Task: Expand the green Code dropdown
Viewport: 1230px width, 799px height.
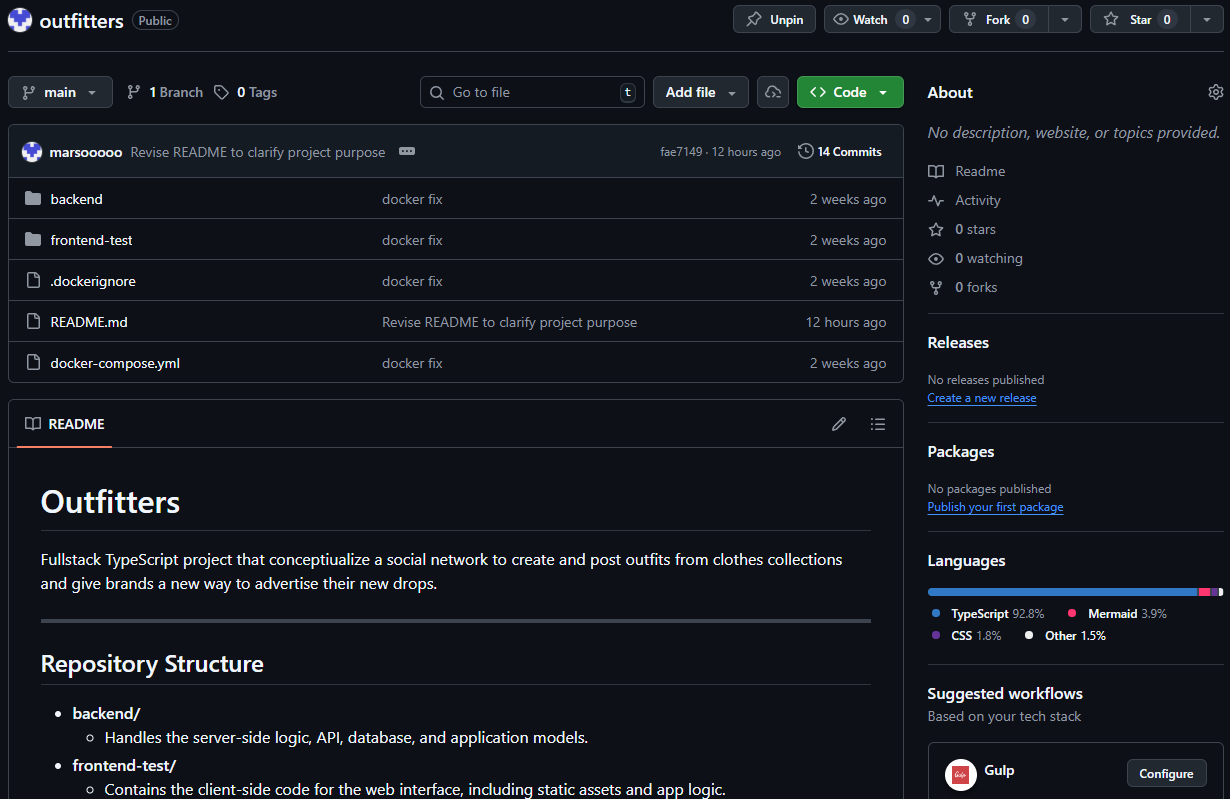Action: tap(849, 92)
